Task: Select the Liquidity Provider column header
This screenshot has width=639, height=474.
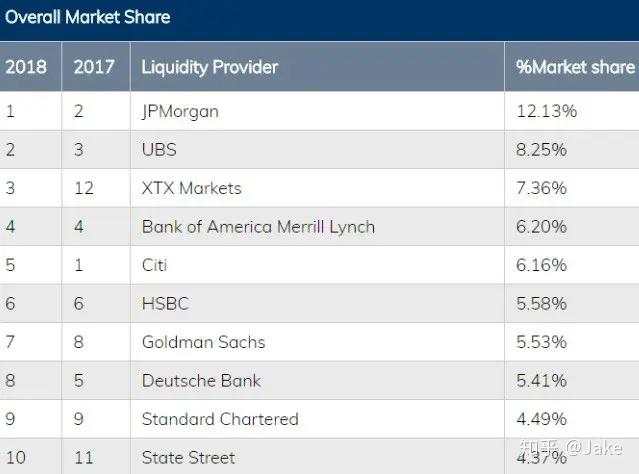Action: pos(210,67)
